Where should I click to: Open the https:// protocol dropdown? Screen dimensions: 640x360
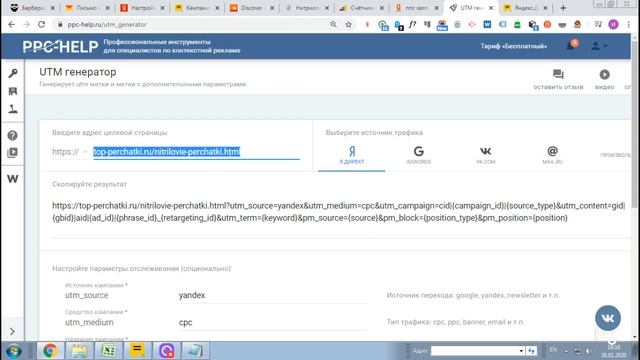click(69, 152)
